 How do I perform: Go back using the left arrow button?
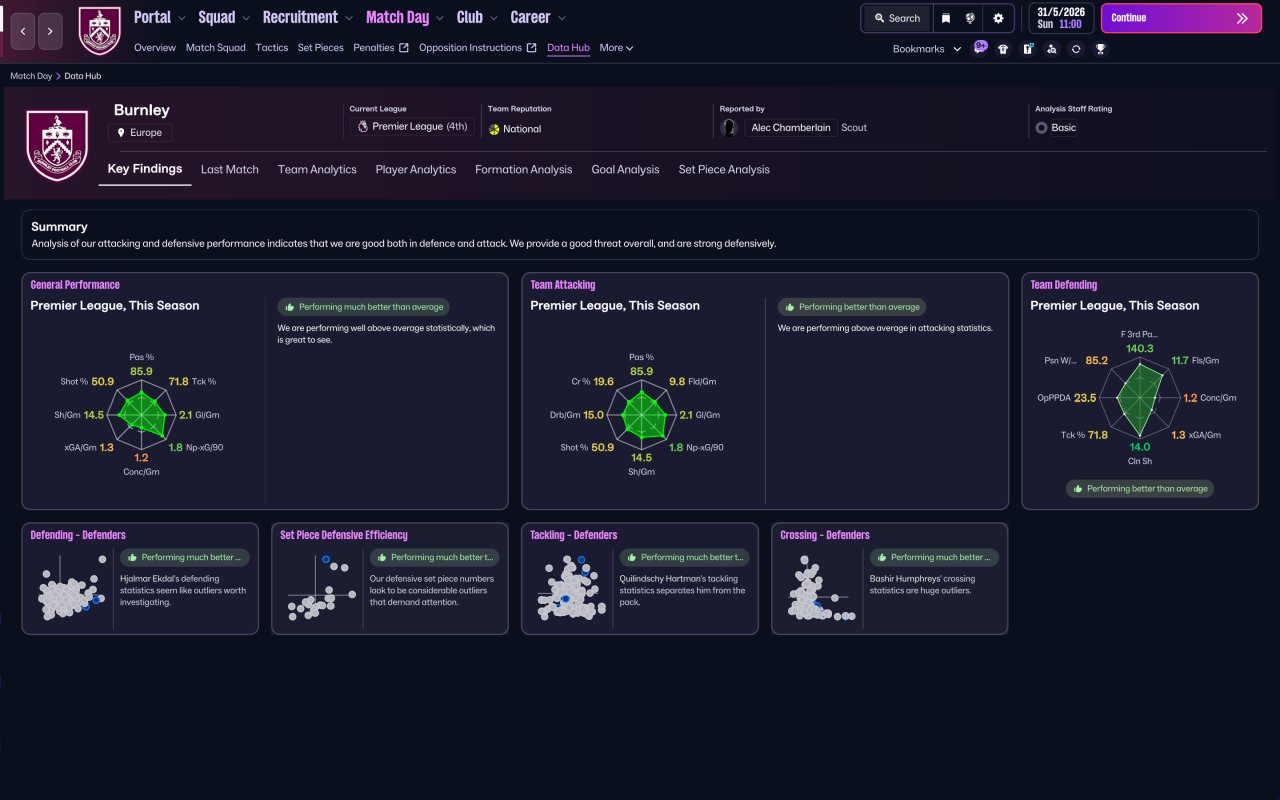pyautogui.click(x=23, y=31)
